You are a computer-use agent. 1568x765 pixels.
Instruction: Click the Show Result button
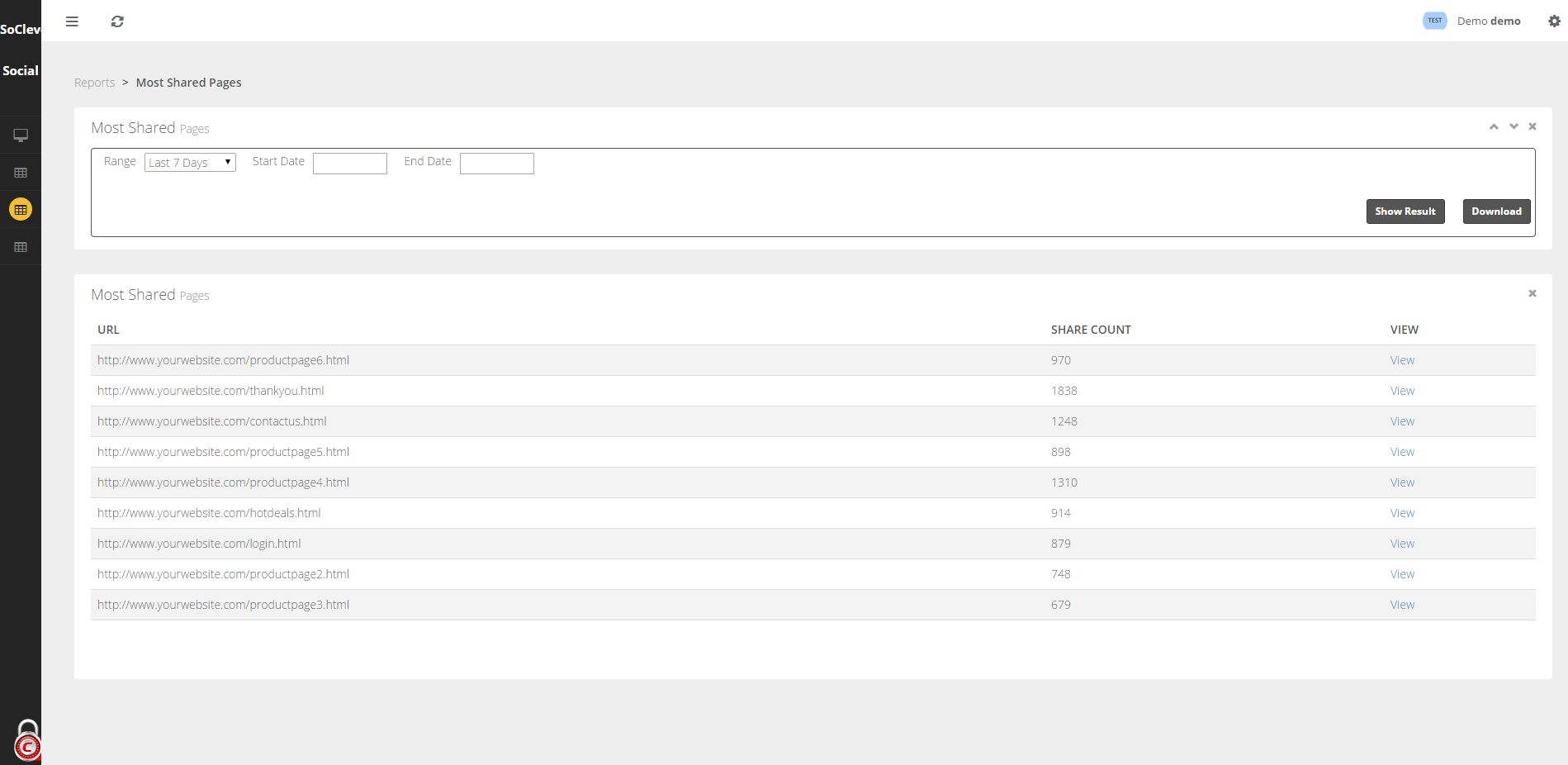pyautogui.click(x=1405, y=211)
